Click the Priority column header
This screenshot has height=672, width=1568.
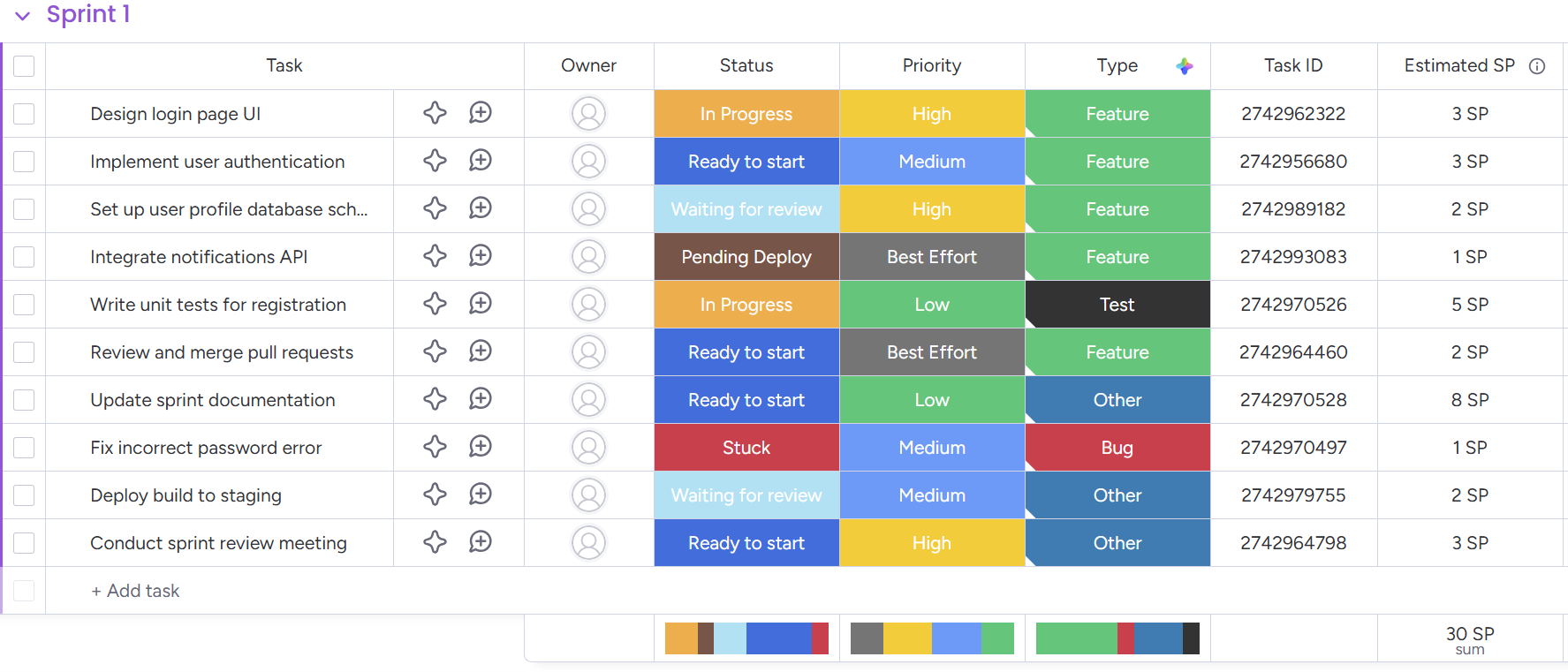coord(931,65)
